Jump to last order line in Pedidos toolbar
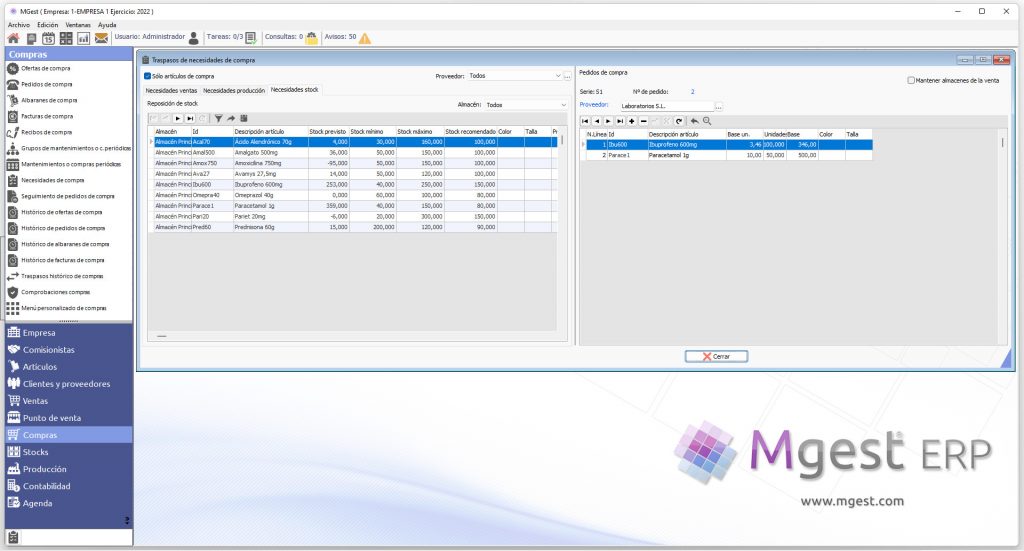Screen dimensions: 1024x551 coord(620,121)
